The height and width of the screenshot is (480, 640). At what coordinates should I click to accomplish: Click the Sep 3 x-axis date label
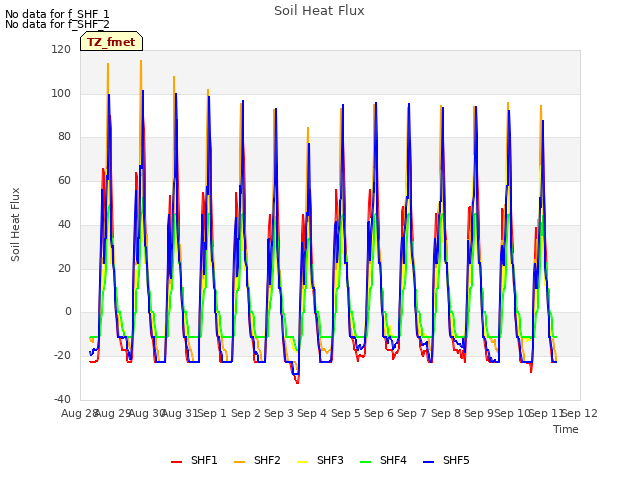pyautogui.click(x=279, y=413)
